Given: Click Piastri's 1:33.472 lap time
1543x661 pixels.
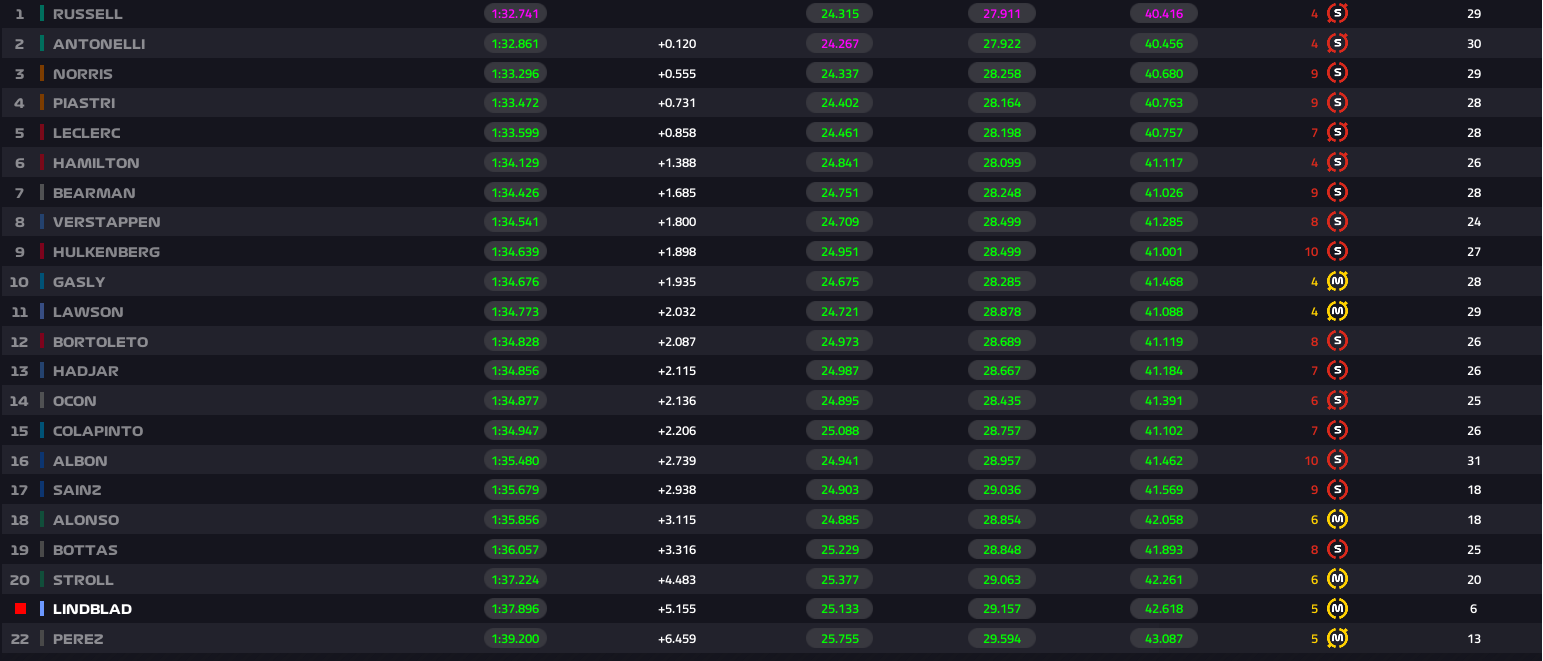Looking at the screenshot, I should click(516, 103).
